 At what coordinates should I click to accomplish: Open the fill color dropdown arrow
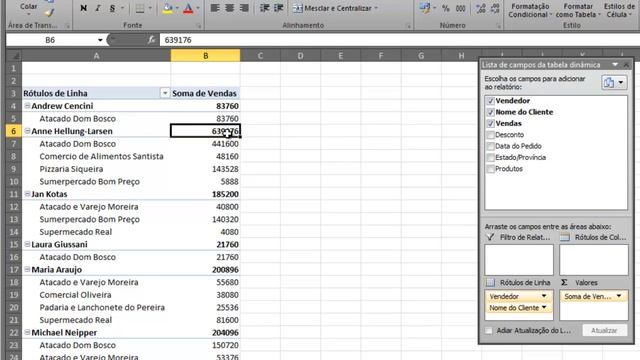(x=177, y=8)
